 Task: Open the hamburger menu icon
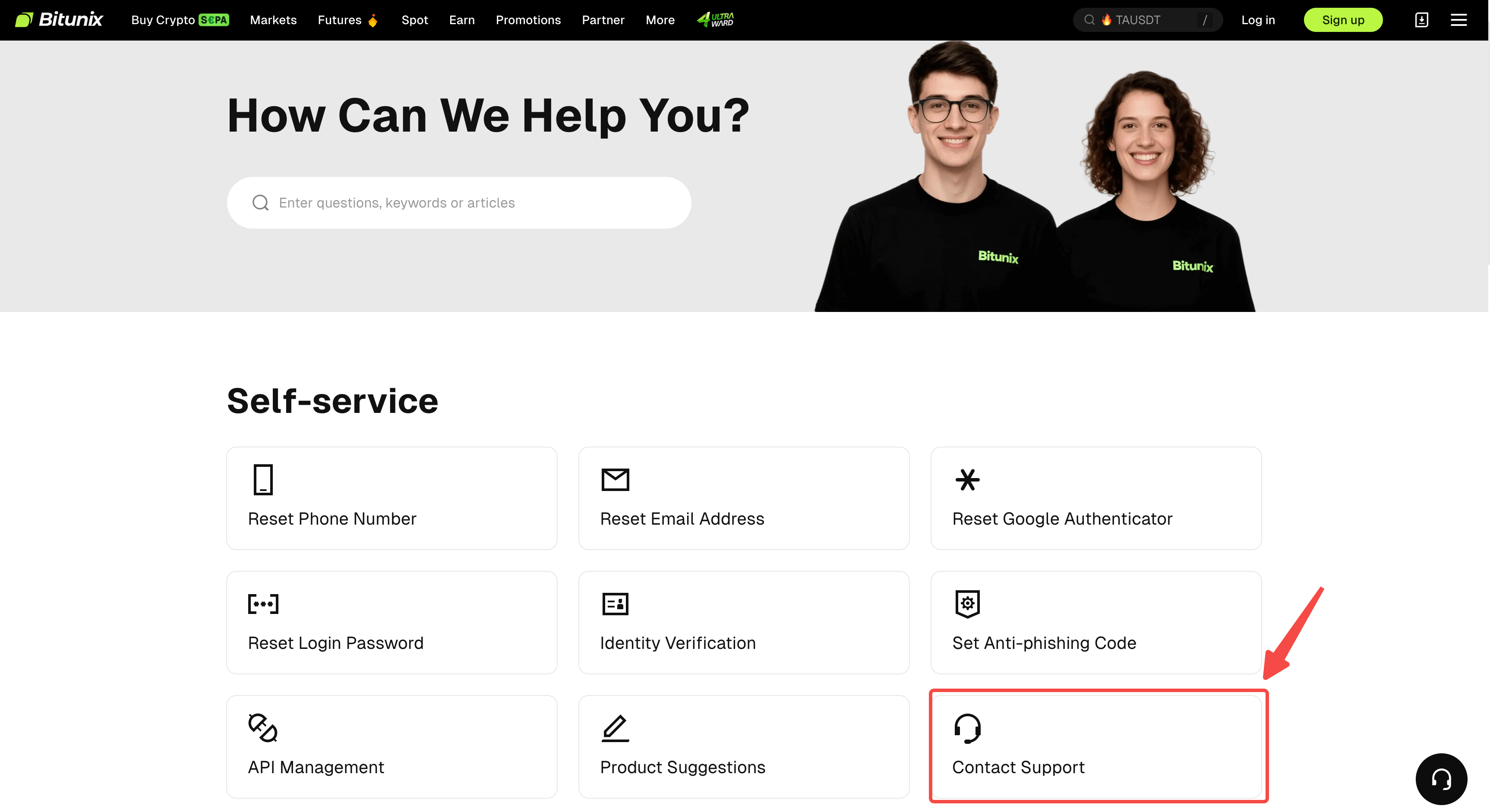1458,20
